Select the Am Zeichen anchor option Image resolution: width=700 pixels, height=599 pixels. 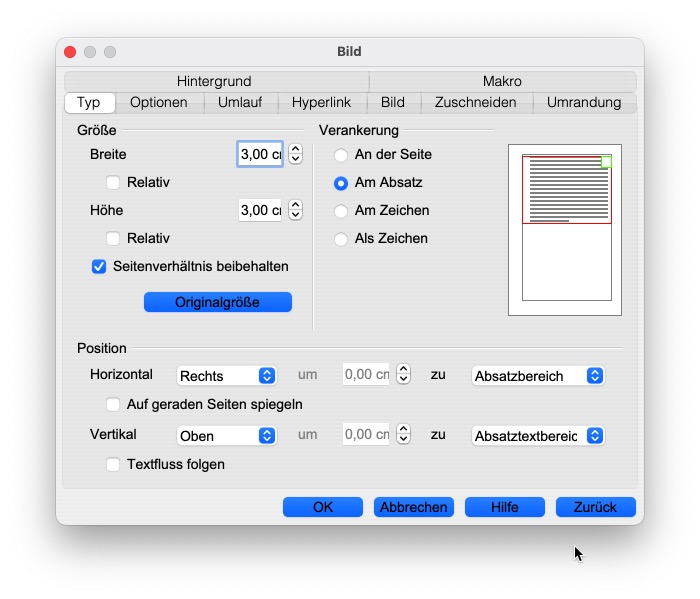[x=341, y=211]
